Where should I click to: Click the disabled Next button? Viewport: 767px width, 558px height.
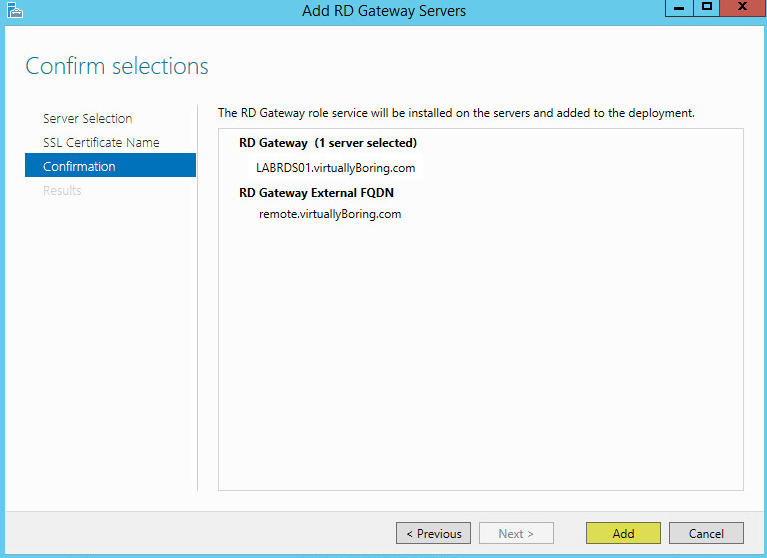516,533
